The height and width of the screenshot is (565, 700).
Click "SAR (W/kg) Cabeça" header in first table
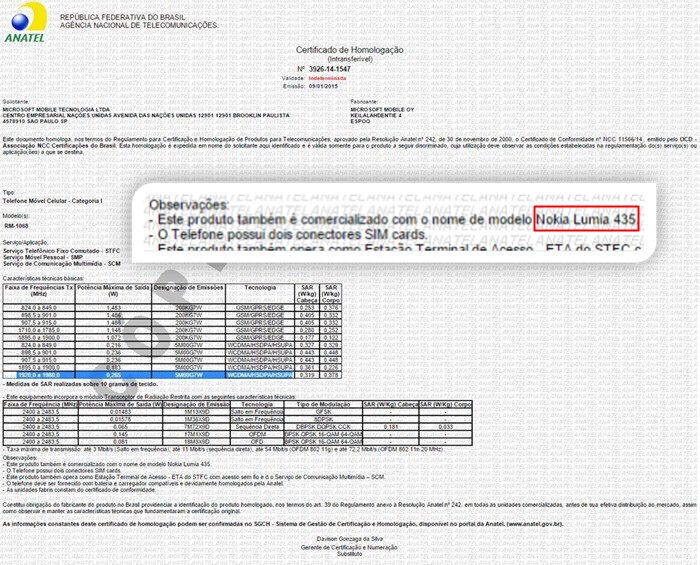[x=307, y=294]
